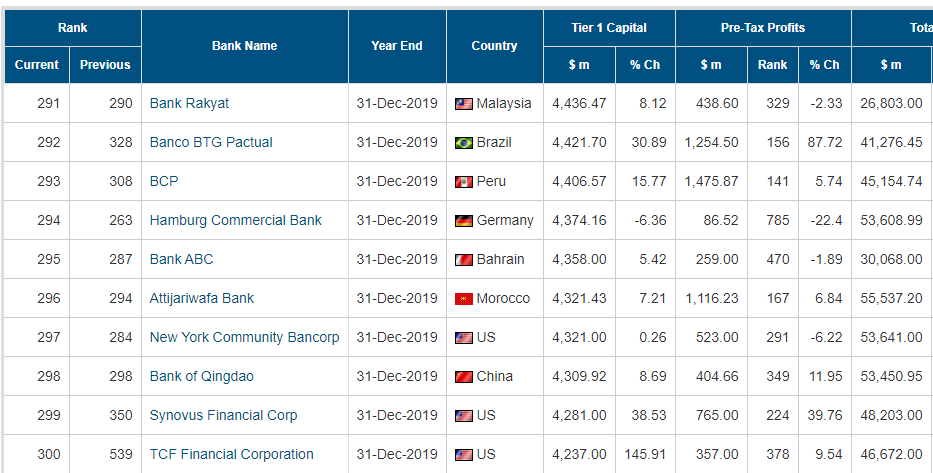Open the BCP bank link

click(x=164, y=181)
